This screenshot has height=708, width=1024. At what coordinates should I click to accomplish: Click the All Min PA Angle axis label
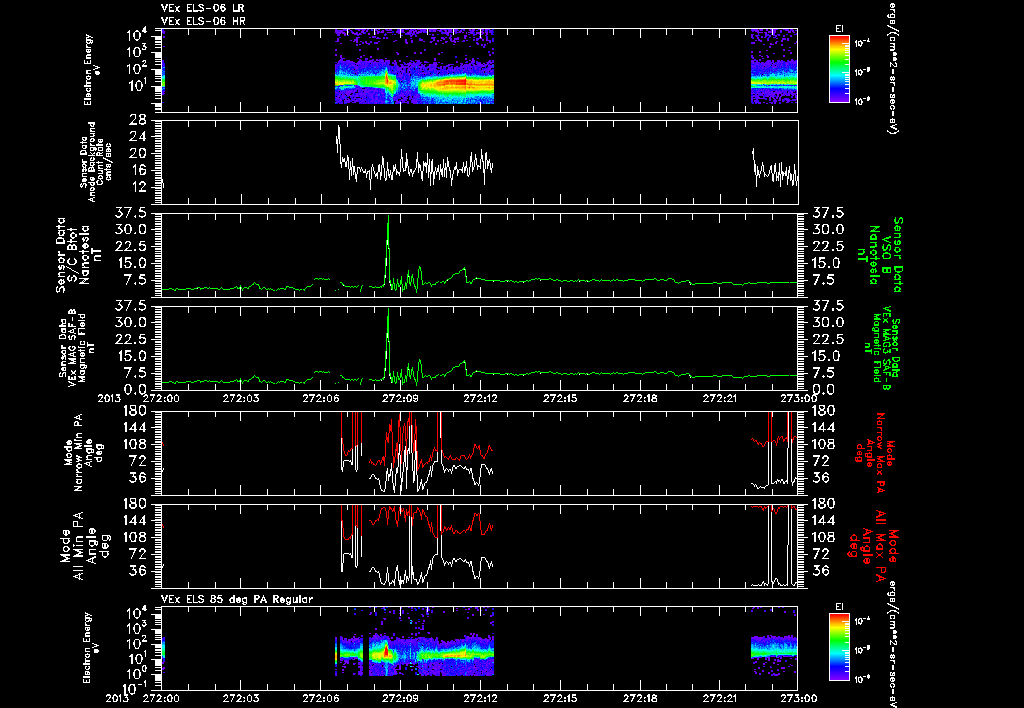(x=88, y=545)
